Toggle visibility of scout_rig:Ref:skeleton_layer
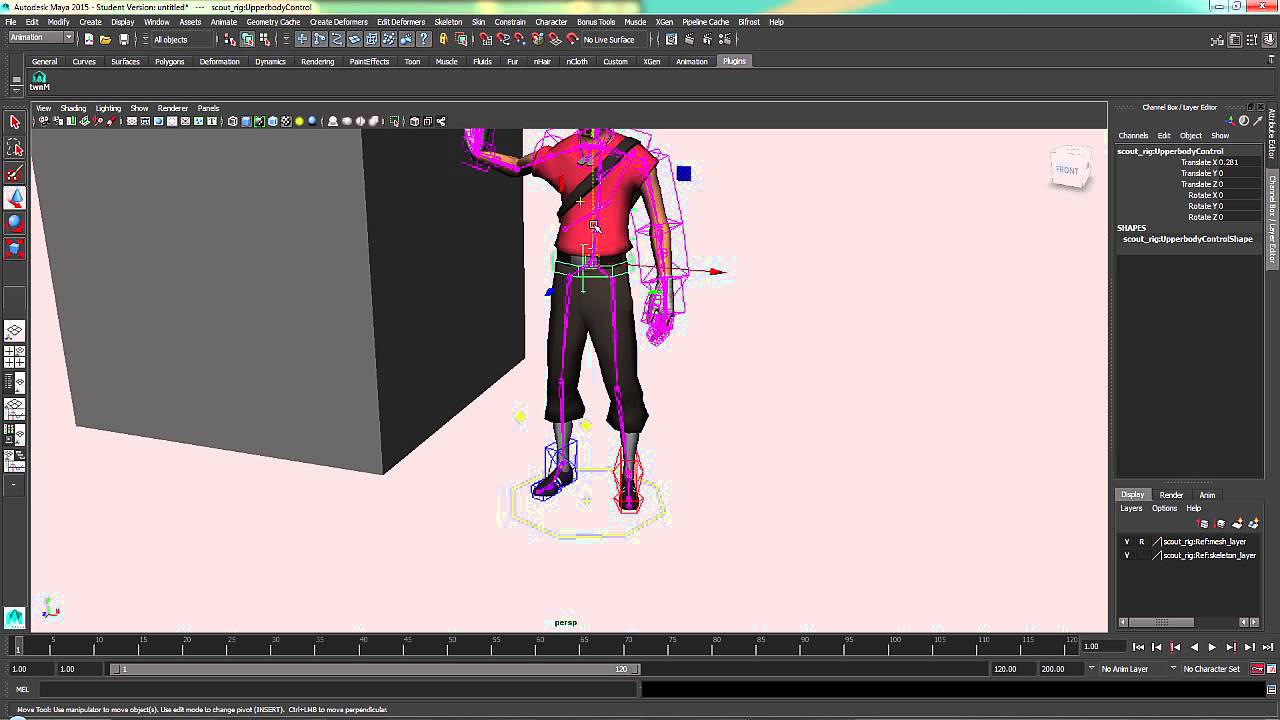 point(1127,555)
